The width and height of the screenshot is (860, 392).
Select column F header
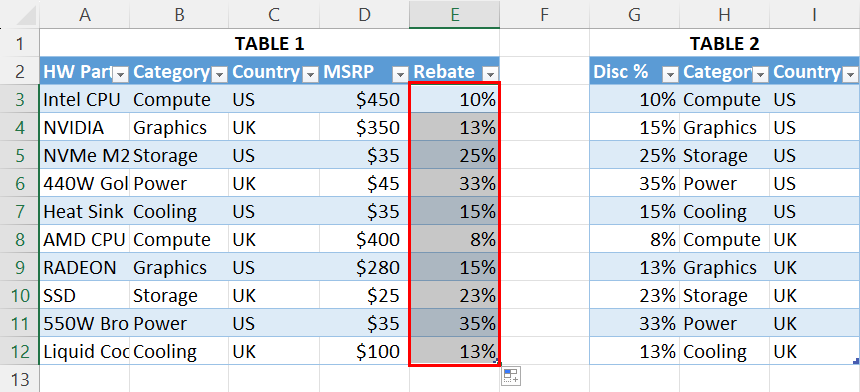[544, 15]
